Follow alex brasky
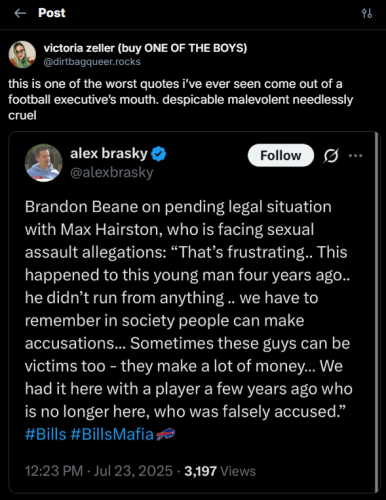 (x=281, y=155)
